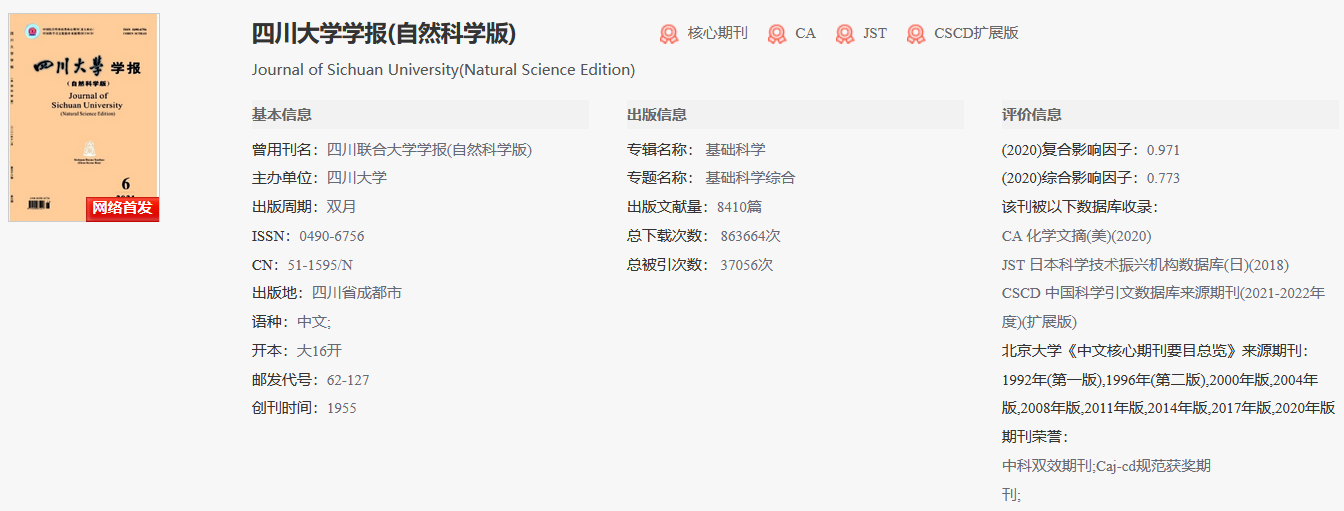1344x511 pixels.
Task: Click the 该刊被以下数据库收录 label
Action: coord(1080,207)
